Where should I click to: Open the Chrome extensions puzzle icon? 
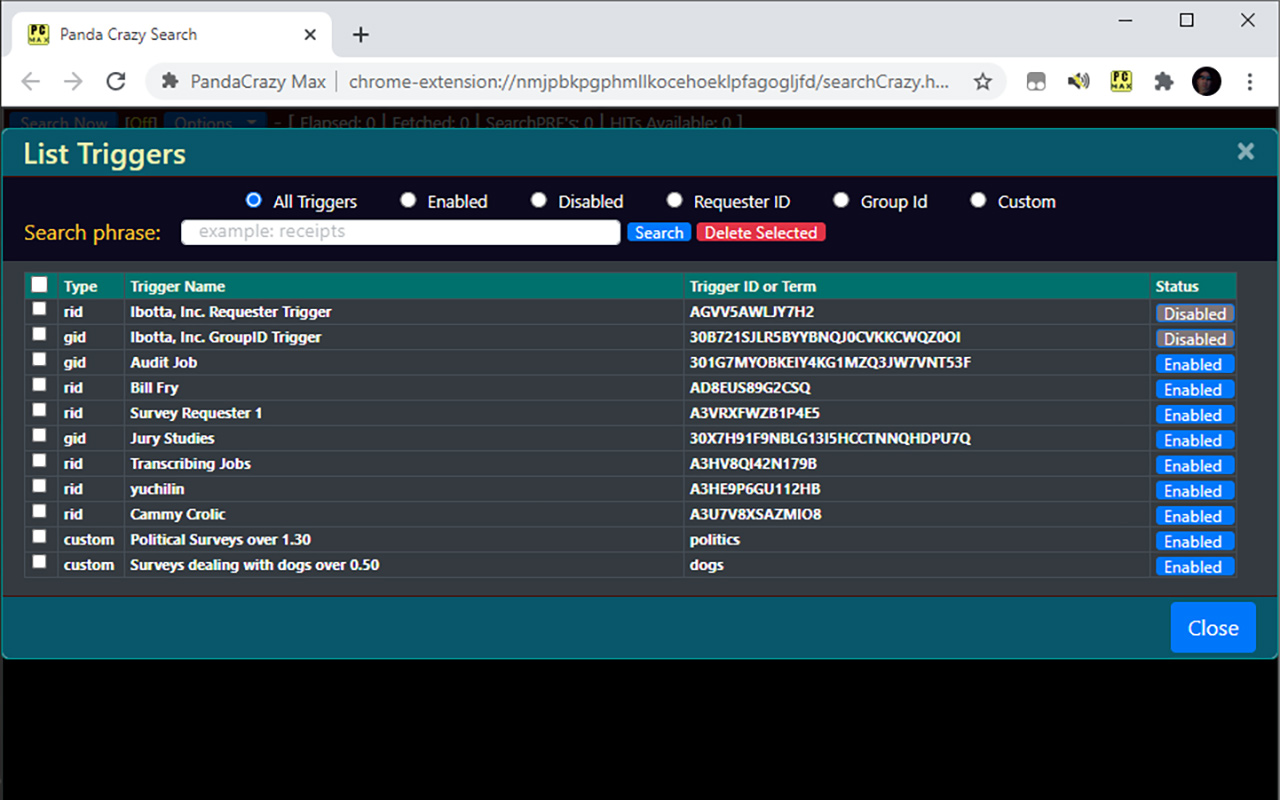point(1163,82)
